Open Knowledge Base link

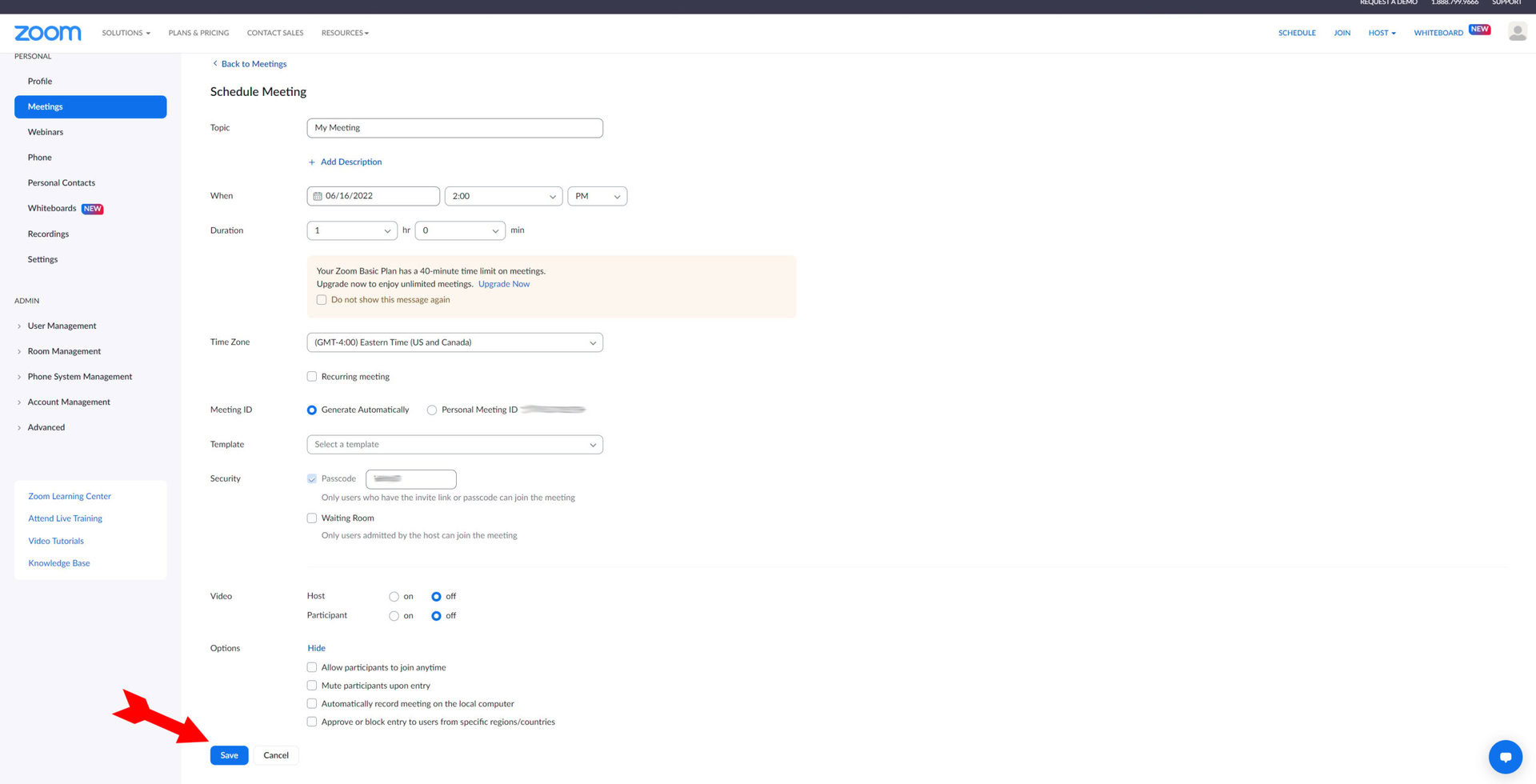pyautogui.click(x=59, y=564)
